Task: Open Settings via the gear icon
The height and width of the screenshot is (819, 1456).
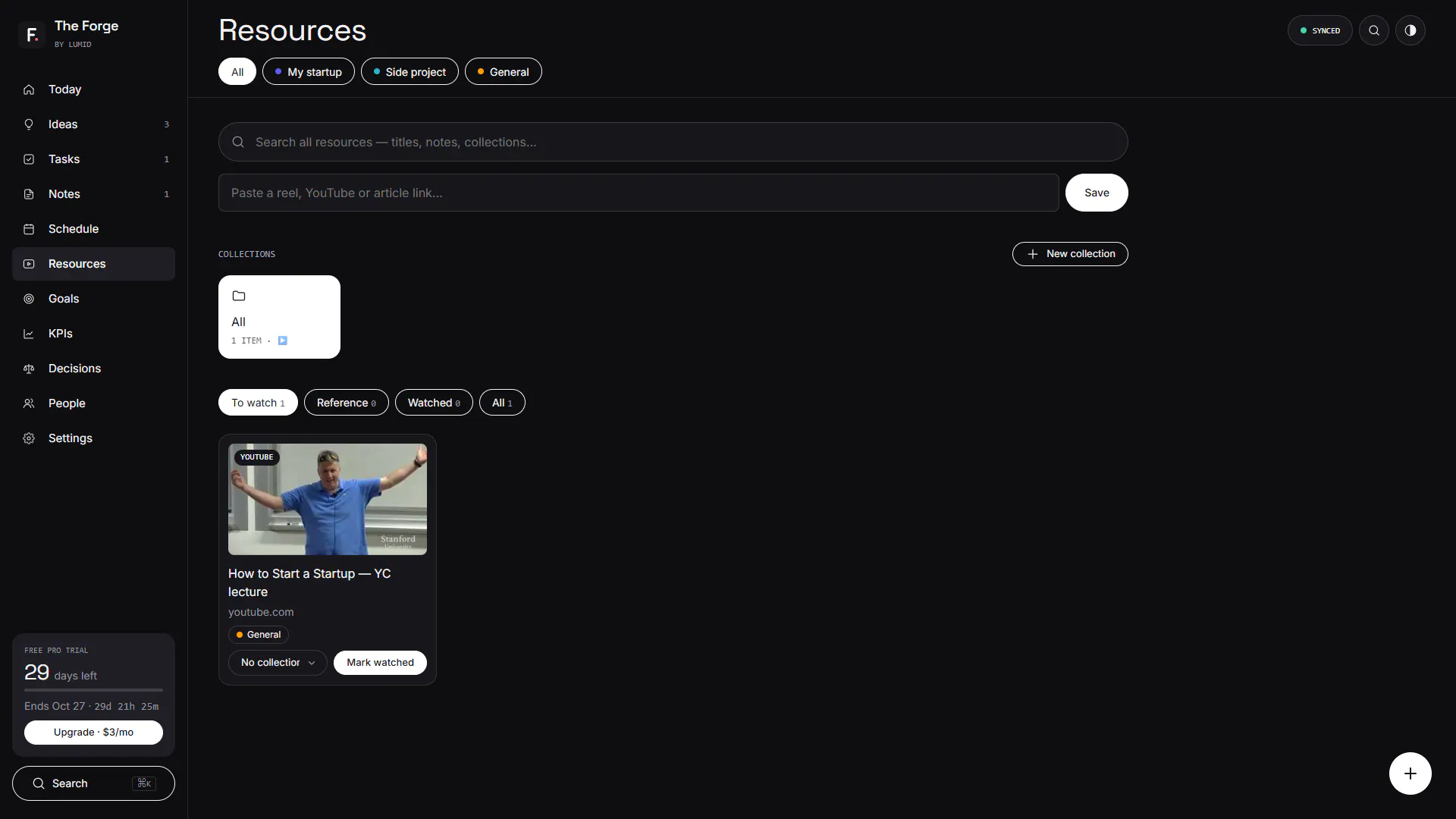Action: (x=29, y=438)
